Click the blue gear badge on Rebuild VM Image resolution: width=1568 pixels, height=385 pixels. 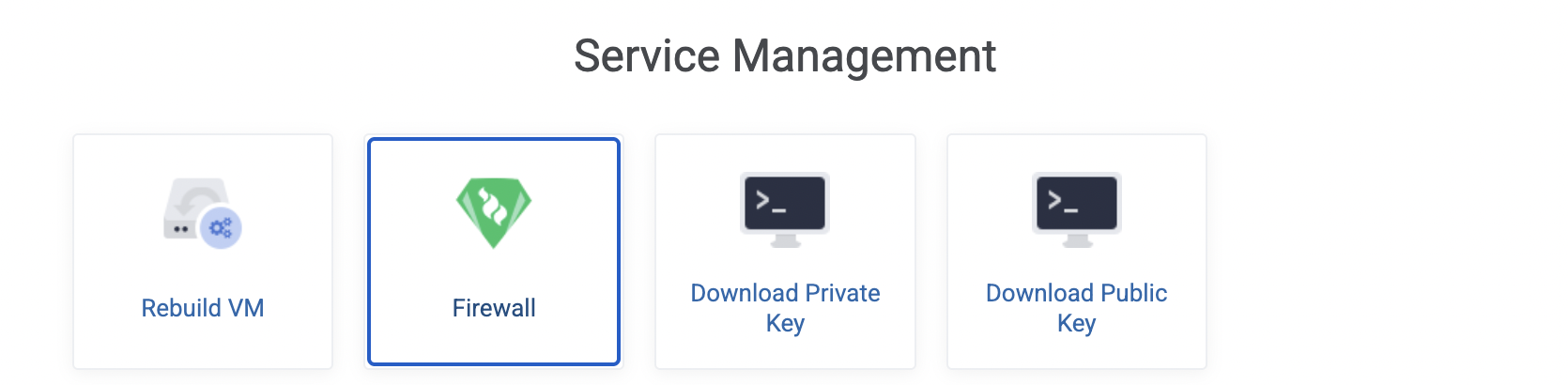pyautogui.click(x=222, y=227)
